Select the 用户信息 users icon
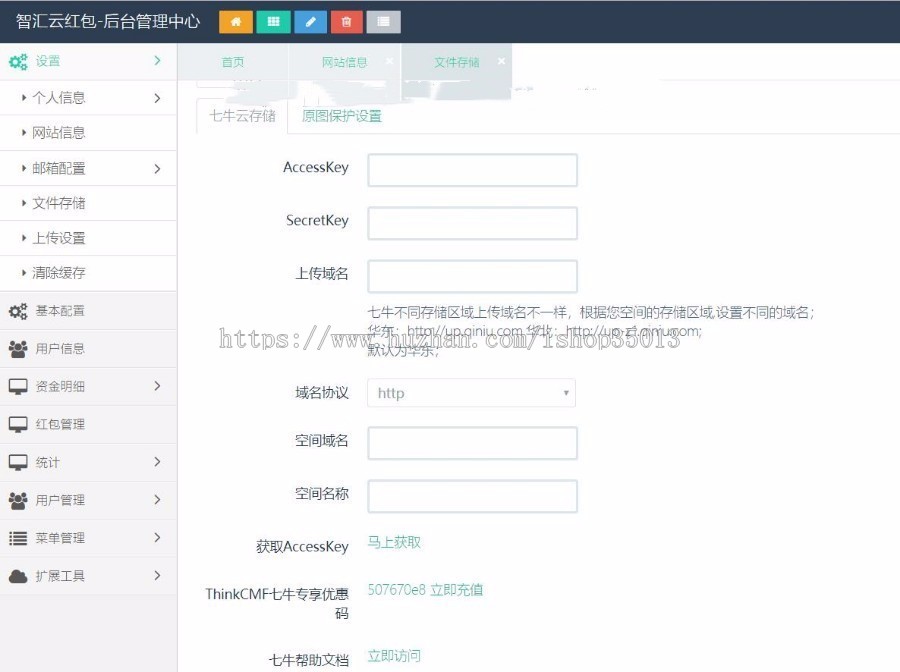 (x=17, y=349)
